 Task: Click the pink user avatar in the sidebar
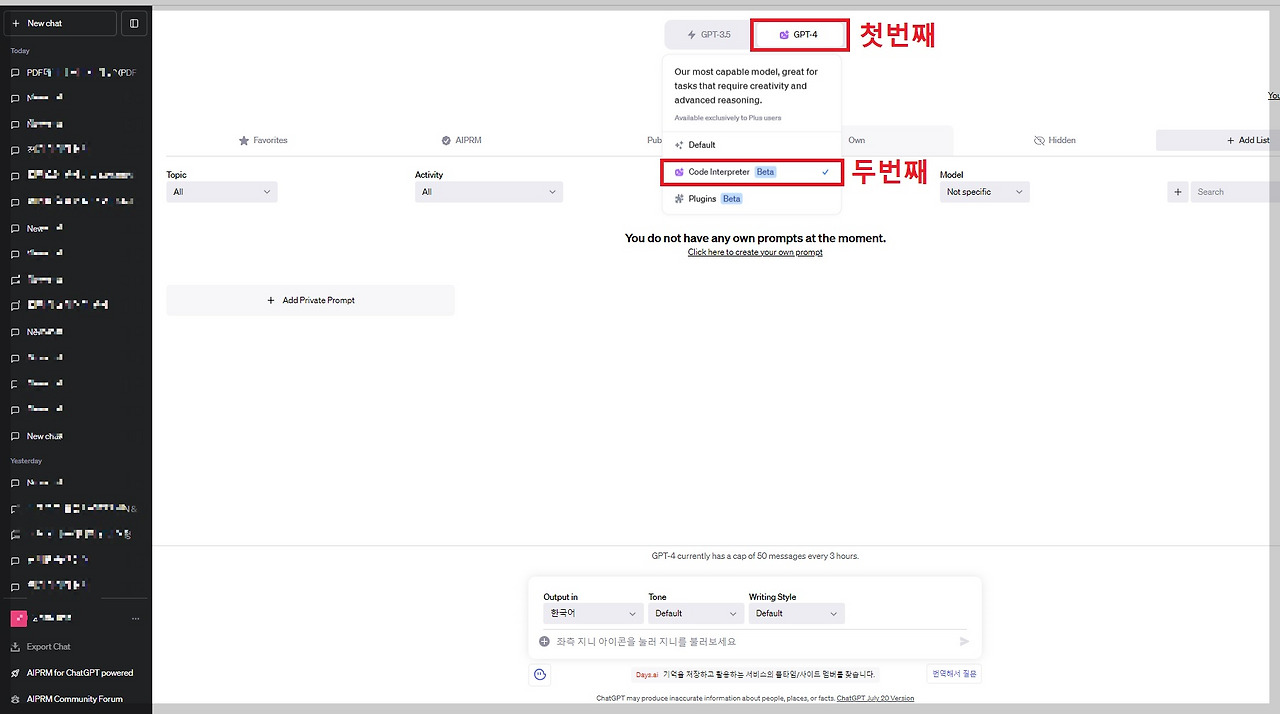point(17,618)
